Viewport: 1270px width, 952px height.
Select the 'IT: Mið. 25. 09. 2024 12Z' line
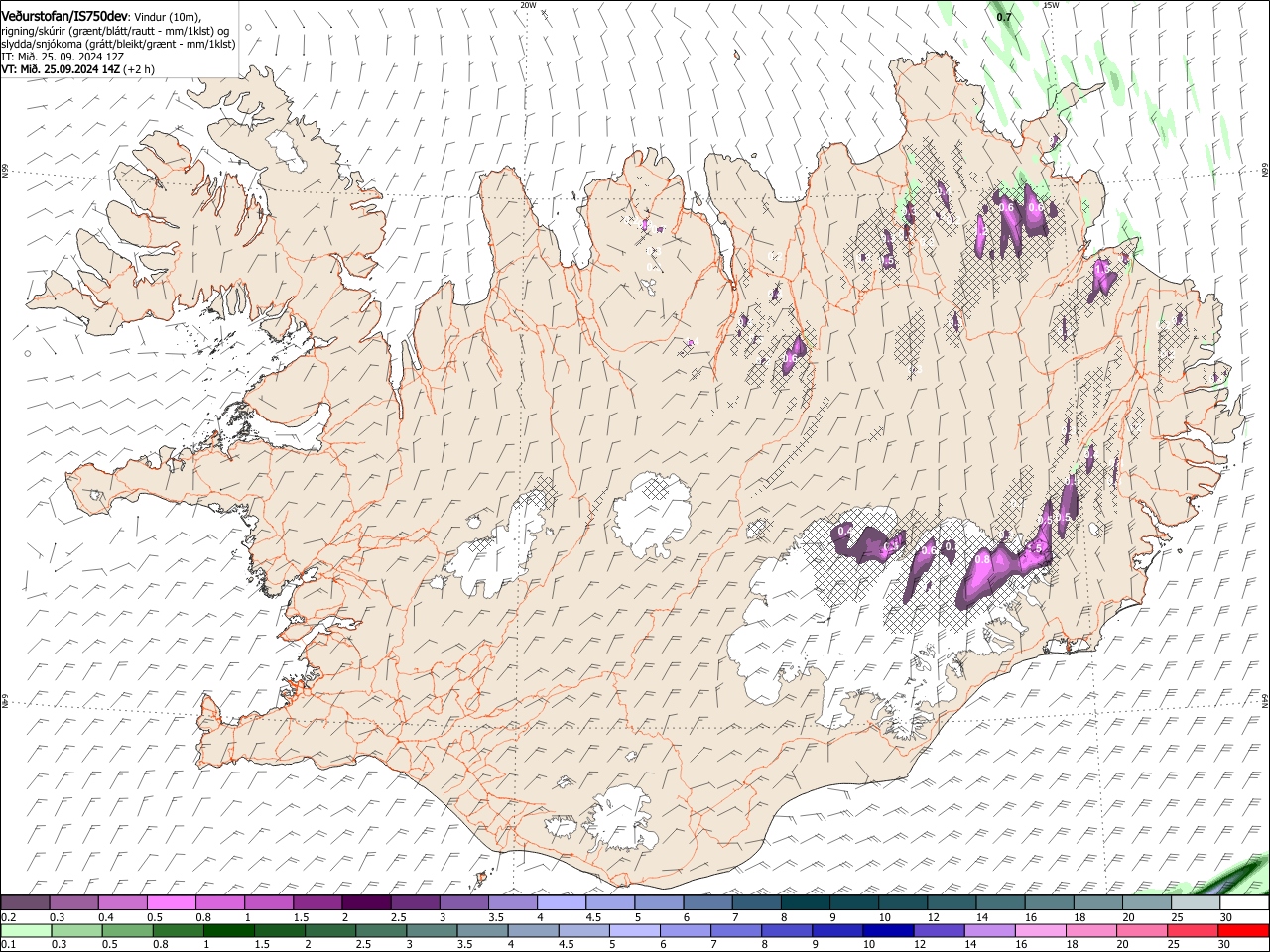pos(63,57)
